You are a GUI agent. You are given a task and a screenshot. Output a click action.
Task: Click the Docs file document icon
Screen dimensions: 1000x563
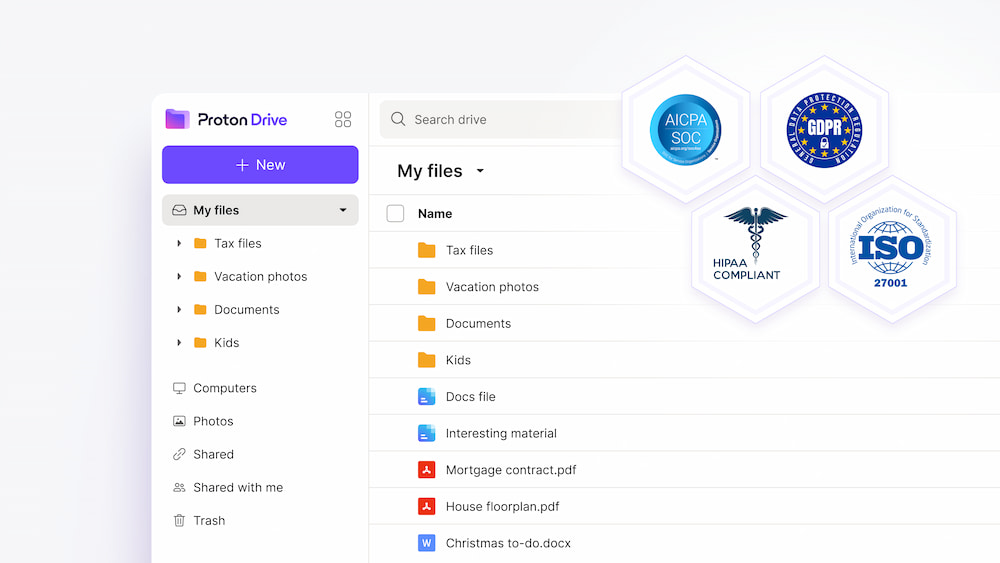click(427, 397)
